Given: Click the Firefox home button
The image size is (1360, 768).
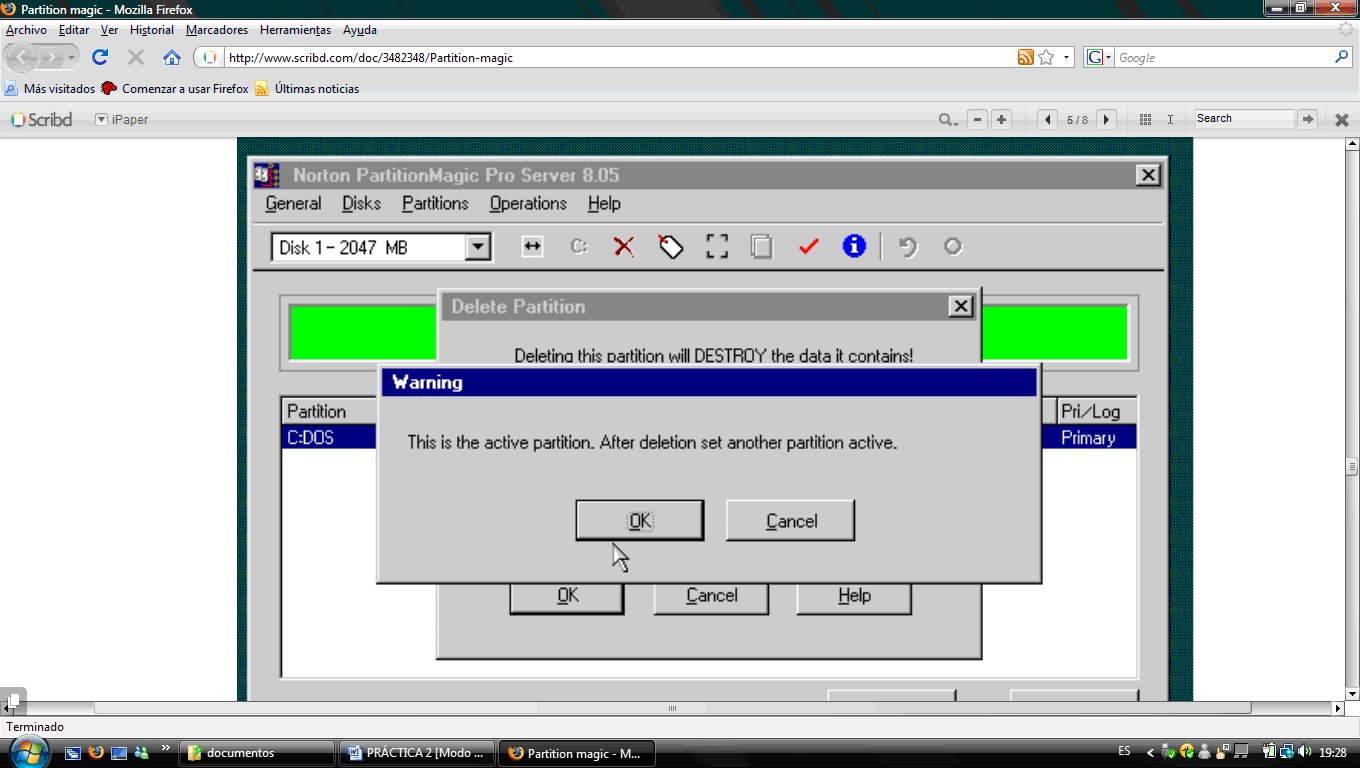Looking at the screenshot, I should pyautogui.click(x=172, y=57).
